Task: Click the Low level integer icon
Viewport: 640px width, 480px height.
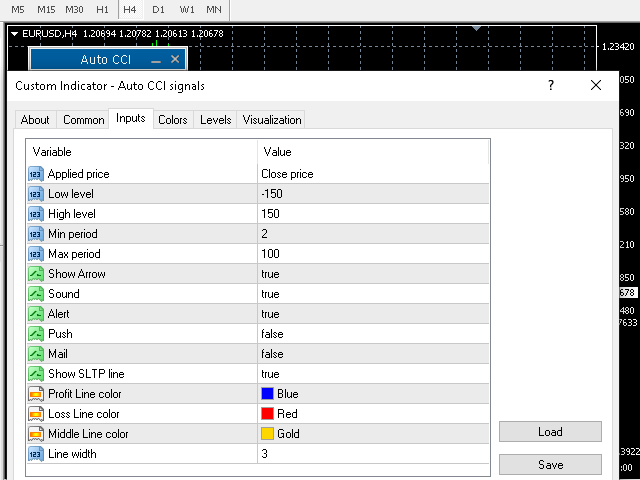Action: pos(35,194)
